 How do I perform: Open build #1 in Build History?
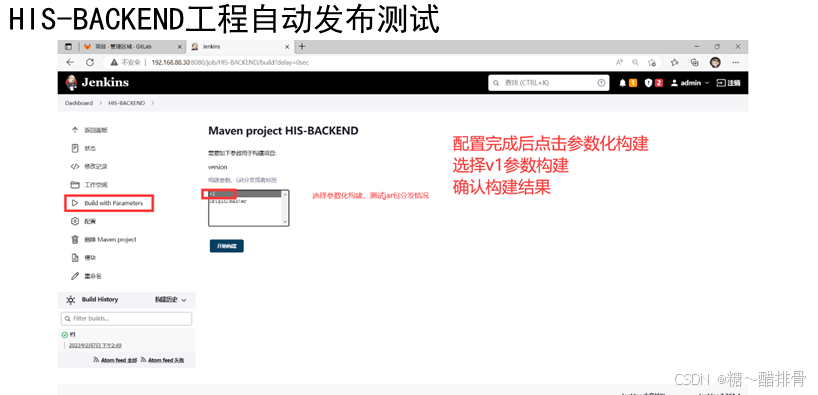tap(73, 334)
